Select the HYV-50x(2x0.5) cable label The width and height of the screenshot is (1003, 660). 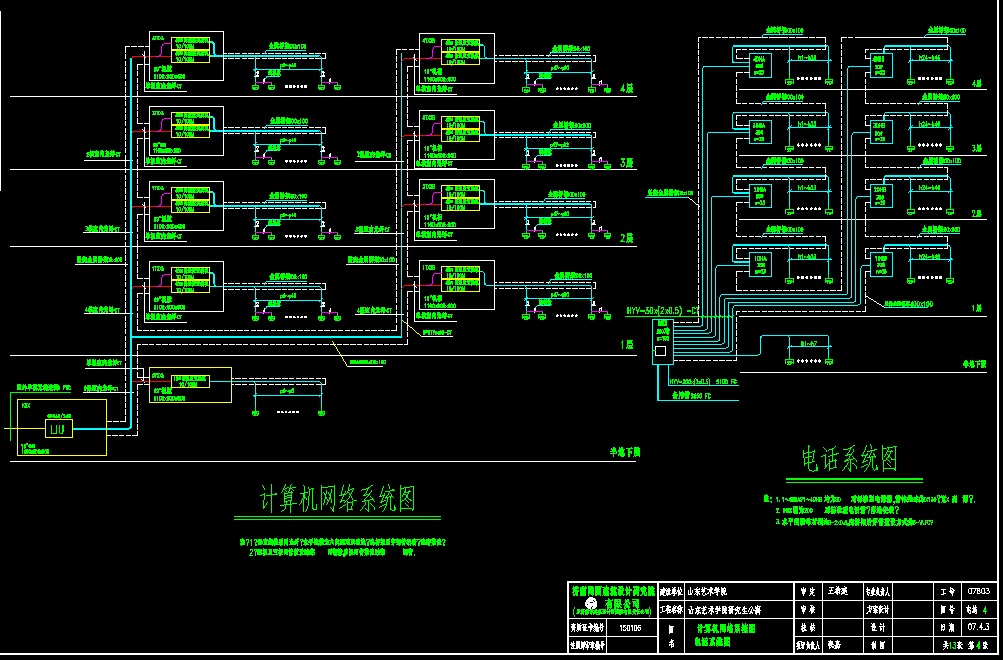(661, 311)
